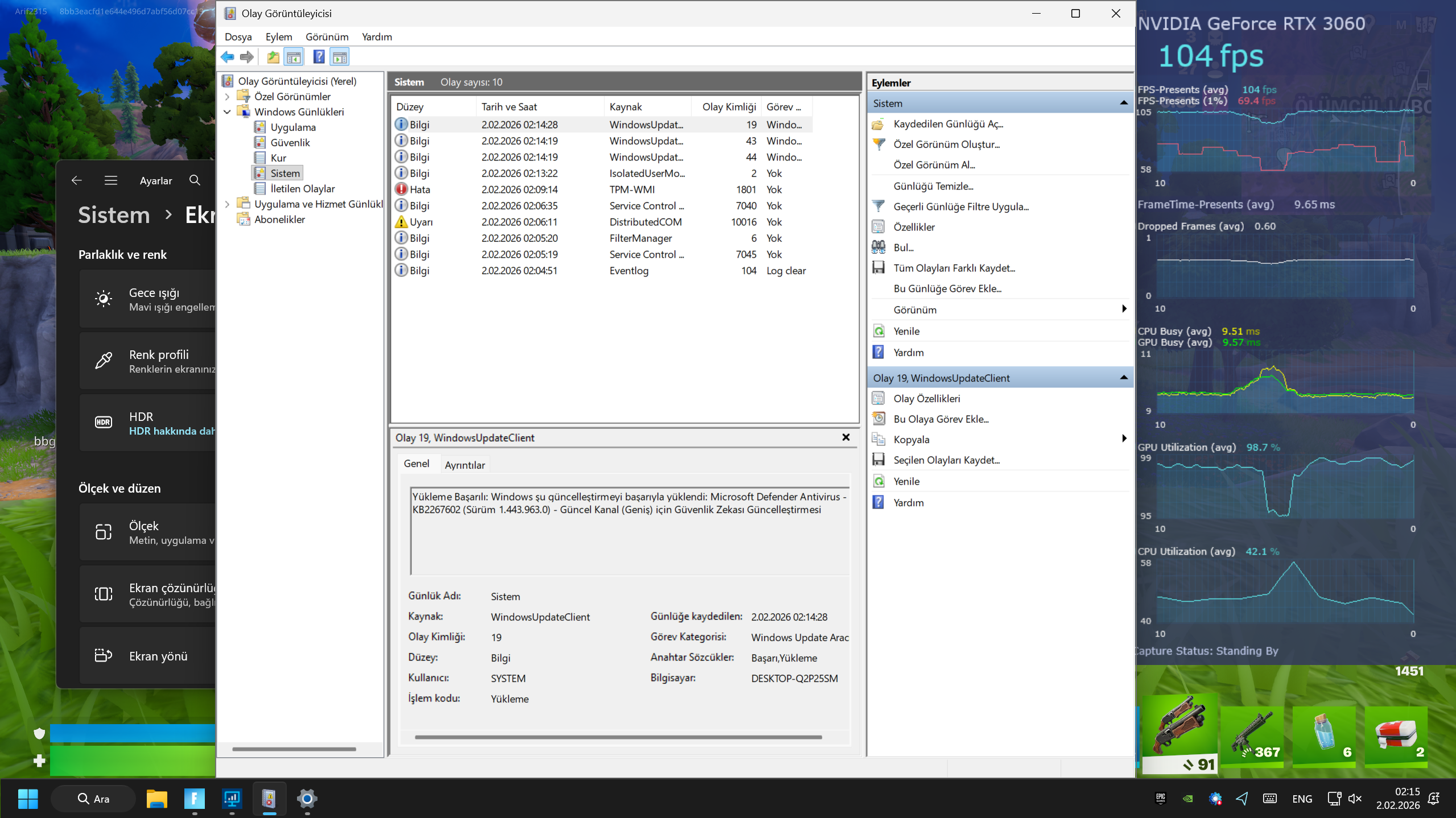This screenshot has width=1456, height=818.
Task: Toggle the action pane toolbar icon
Action: pyautogui.click(x=340, y=57)
